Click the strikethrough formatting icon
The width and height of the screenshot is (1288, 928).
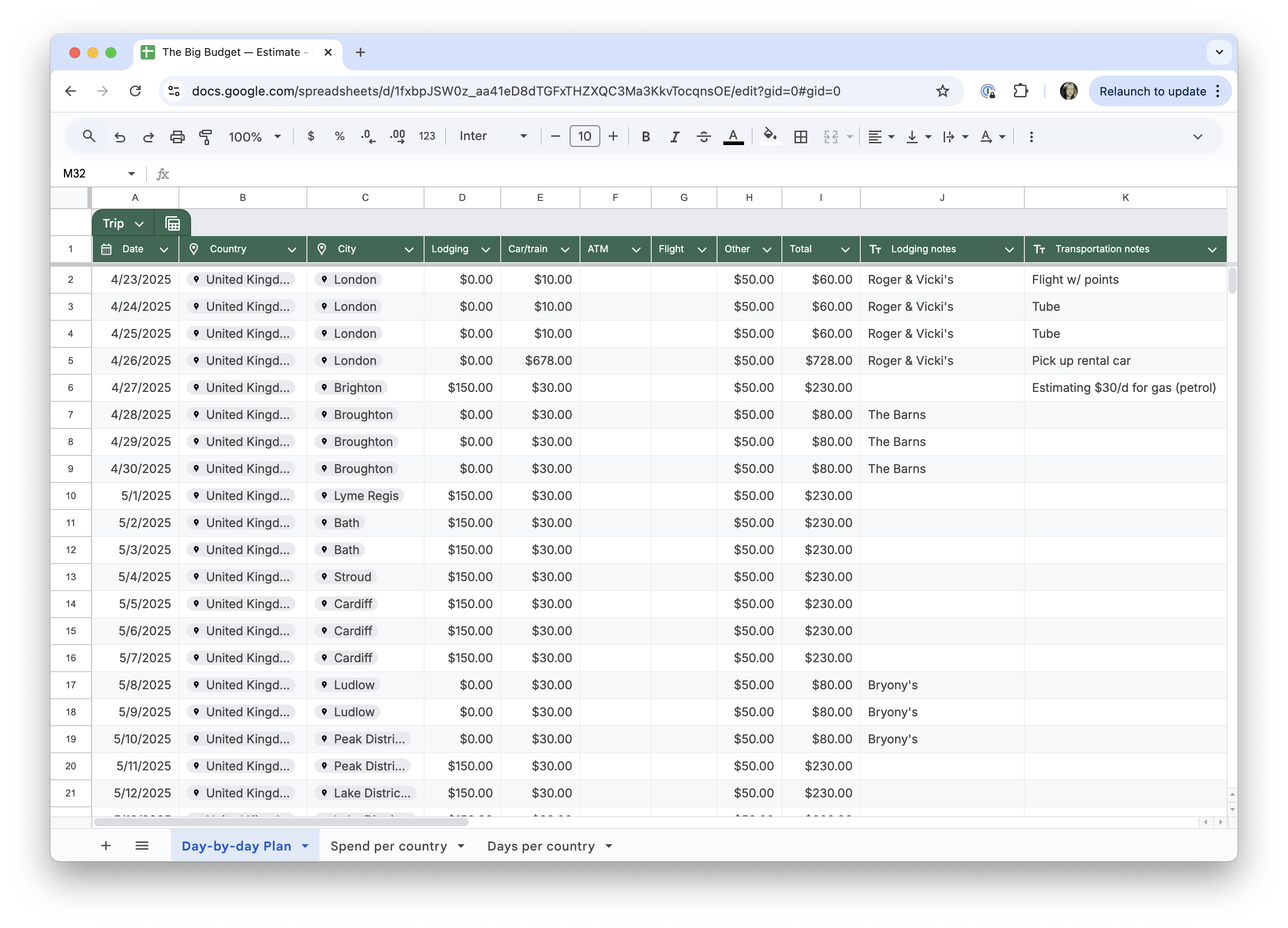(x=703, y=137)
